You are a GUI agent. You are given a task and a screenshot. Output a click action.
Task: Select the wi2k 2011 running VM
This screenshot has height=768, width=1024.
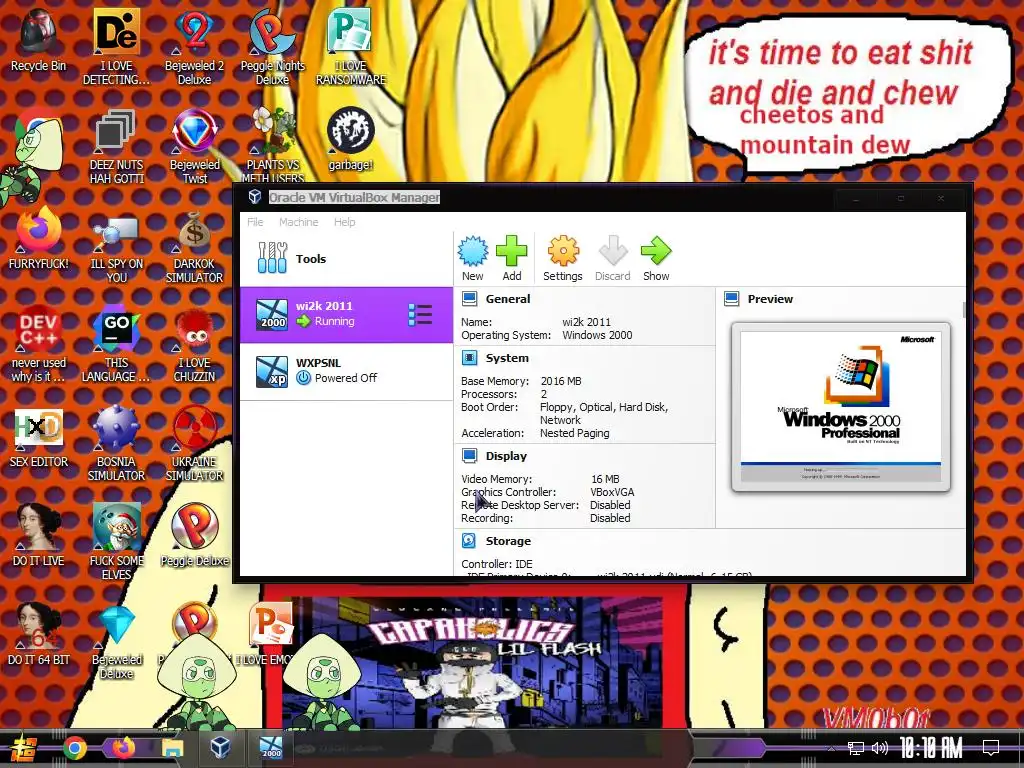pyautogui.click(x=346, y=314)
